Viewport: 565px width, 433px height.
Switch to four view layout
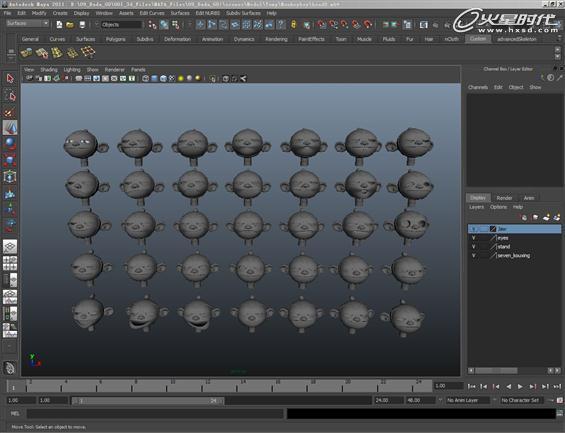point(10,263)
